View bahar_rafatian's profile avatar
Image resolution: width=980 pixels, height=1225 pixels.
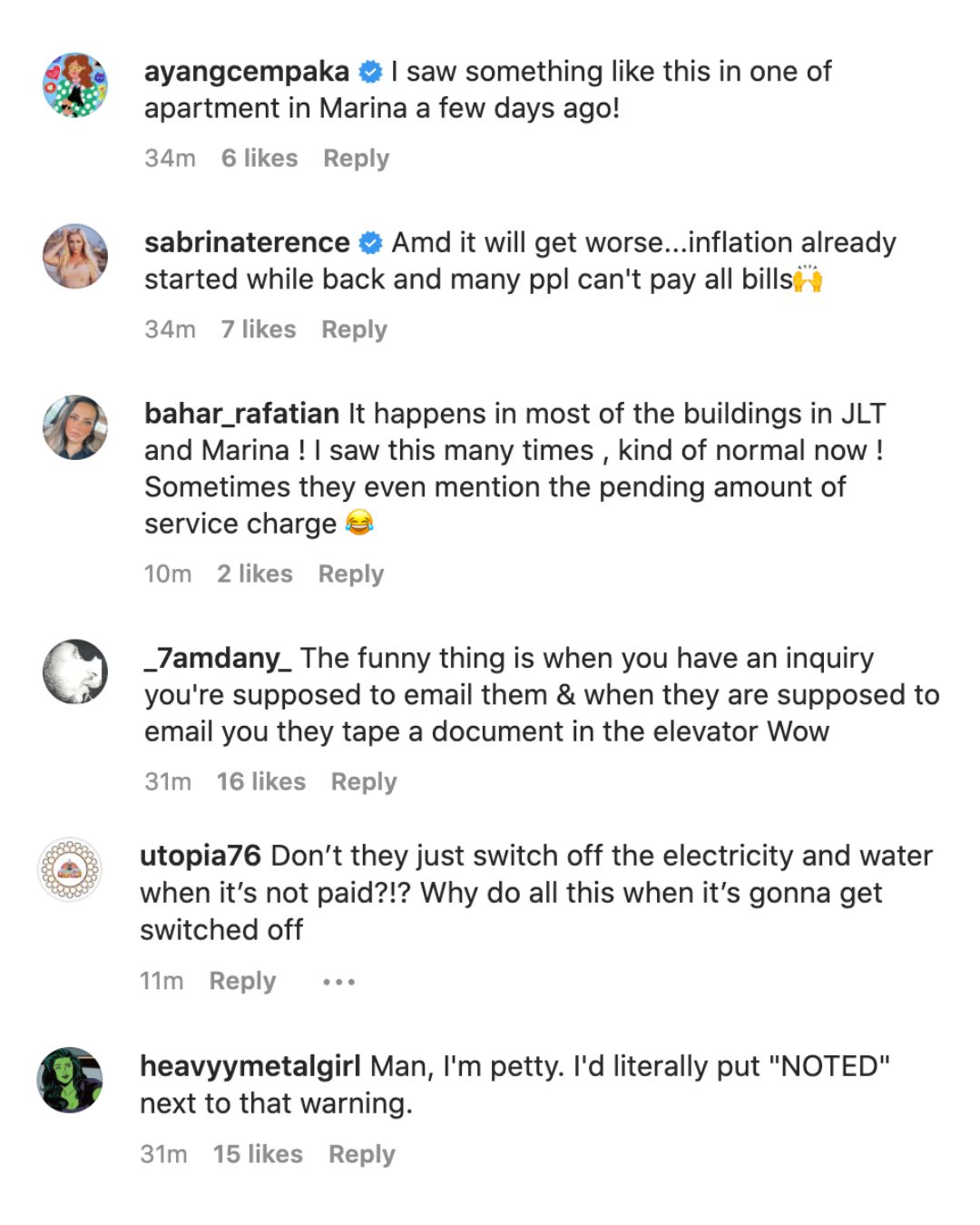75,427
